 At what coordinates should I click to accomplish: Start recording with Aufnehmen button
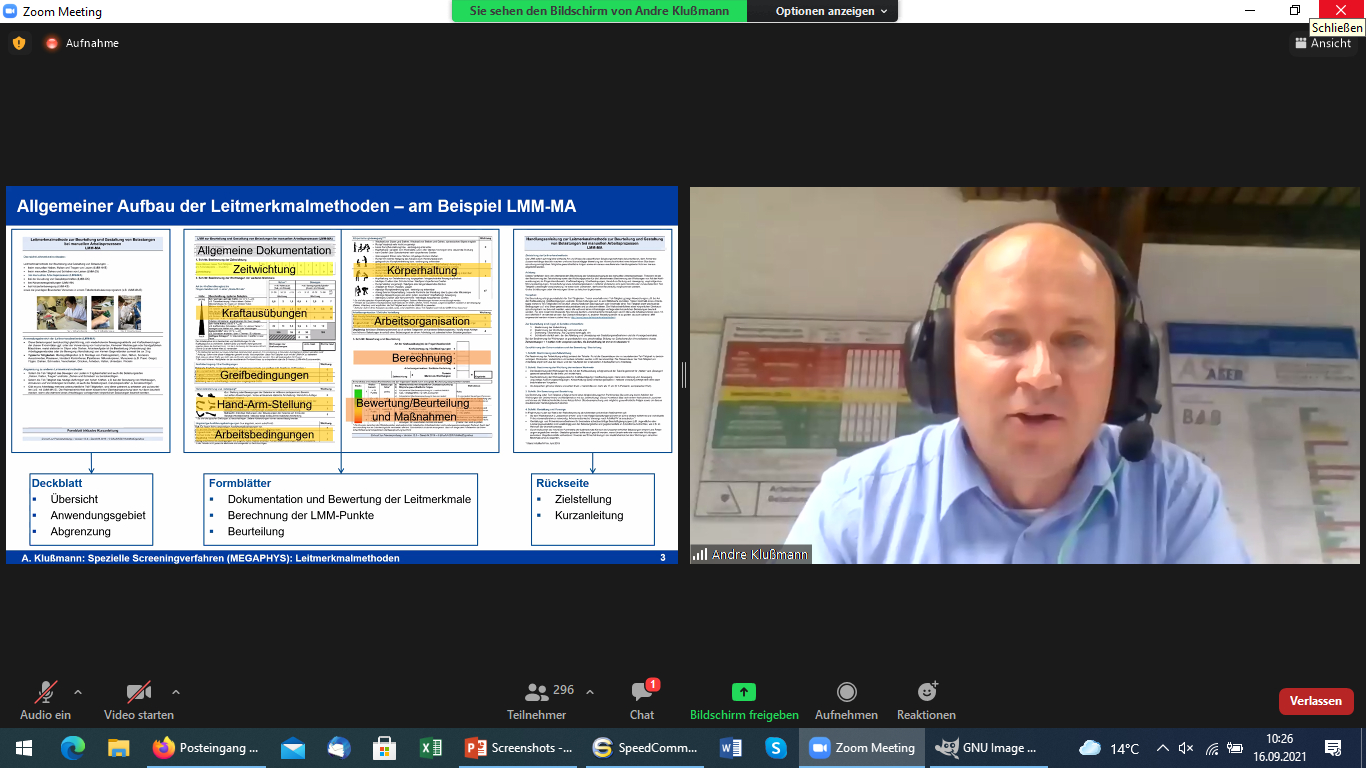846,692
